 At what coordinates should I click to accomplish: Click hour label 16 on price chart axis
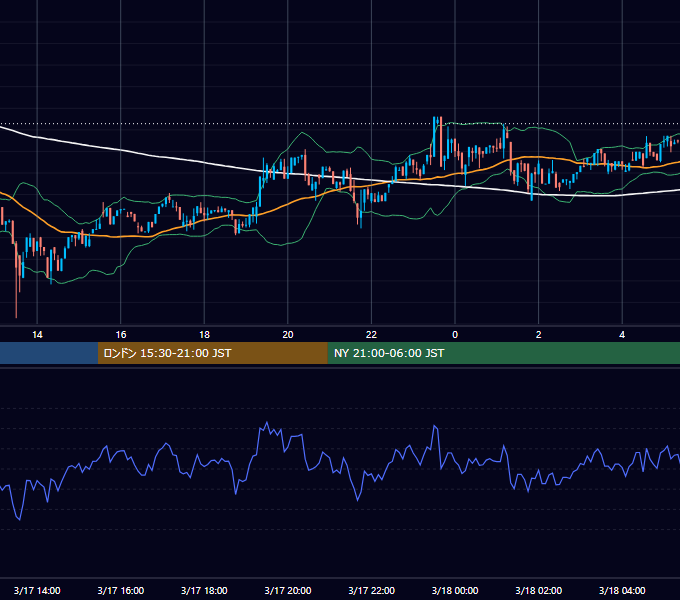click(121, 335)
